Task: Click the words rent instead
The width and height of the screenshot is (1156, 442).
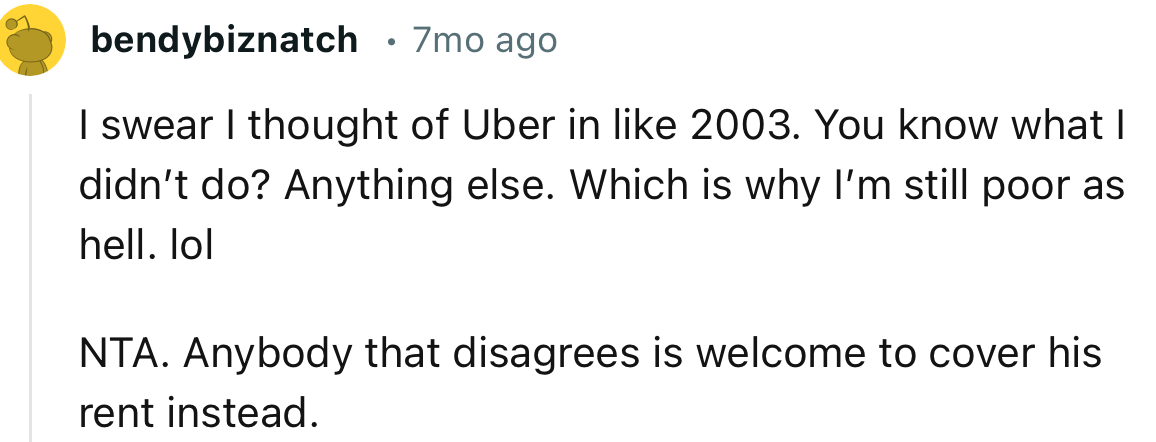Action: tap(192, 412)
